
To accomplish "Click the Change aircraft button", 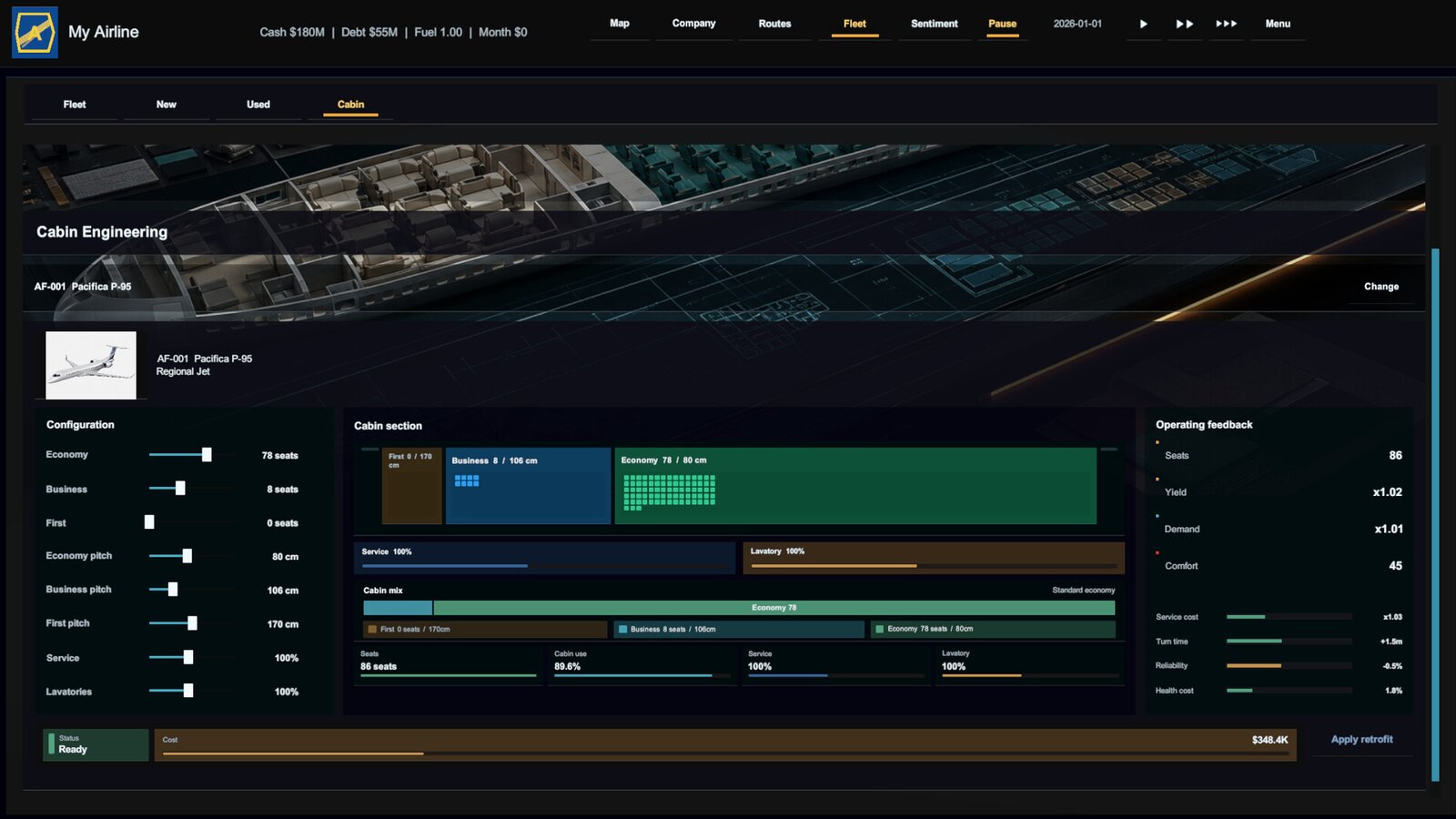I will (x=1380, y=287).
